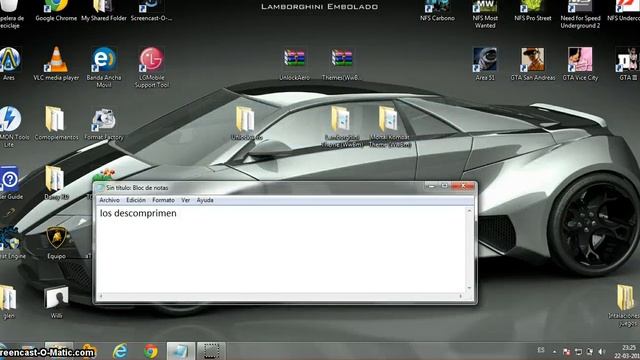Open the Ayuda menu in Notepad

point(205,200)
